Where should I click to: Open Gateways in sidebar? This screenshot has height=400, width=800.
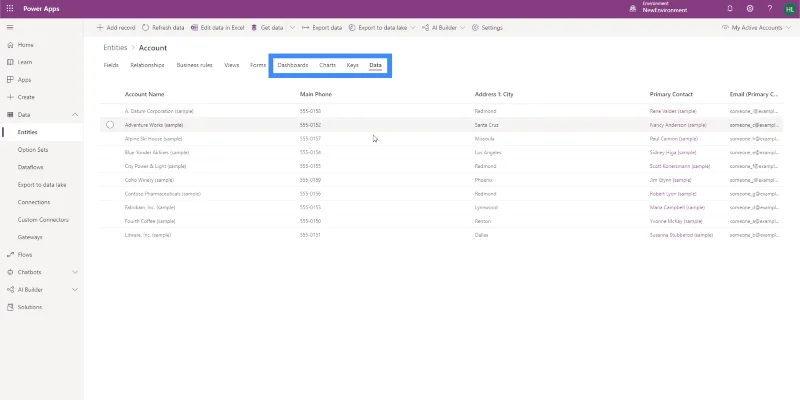(x=30, y=237)
